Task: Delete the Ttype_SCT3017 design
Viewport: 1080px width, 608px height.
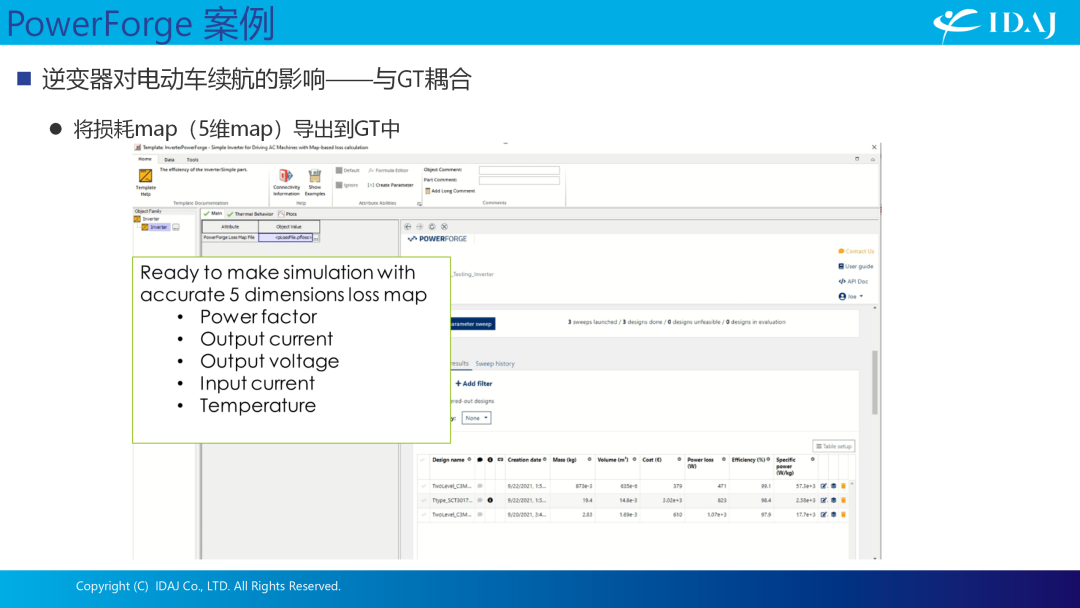Action: [843, 501]
